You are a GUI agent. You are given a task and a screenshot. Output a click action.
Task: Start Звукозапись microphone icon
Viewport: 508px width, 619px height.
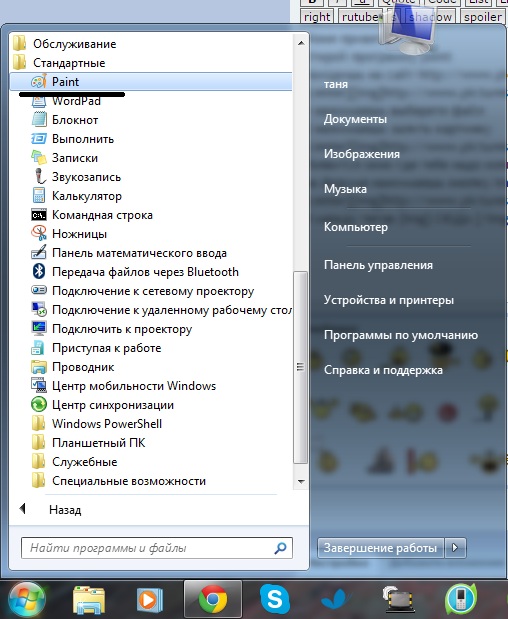pyautogui.click(x=39, y=176)
